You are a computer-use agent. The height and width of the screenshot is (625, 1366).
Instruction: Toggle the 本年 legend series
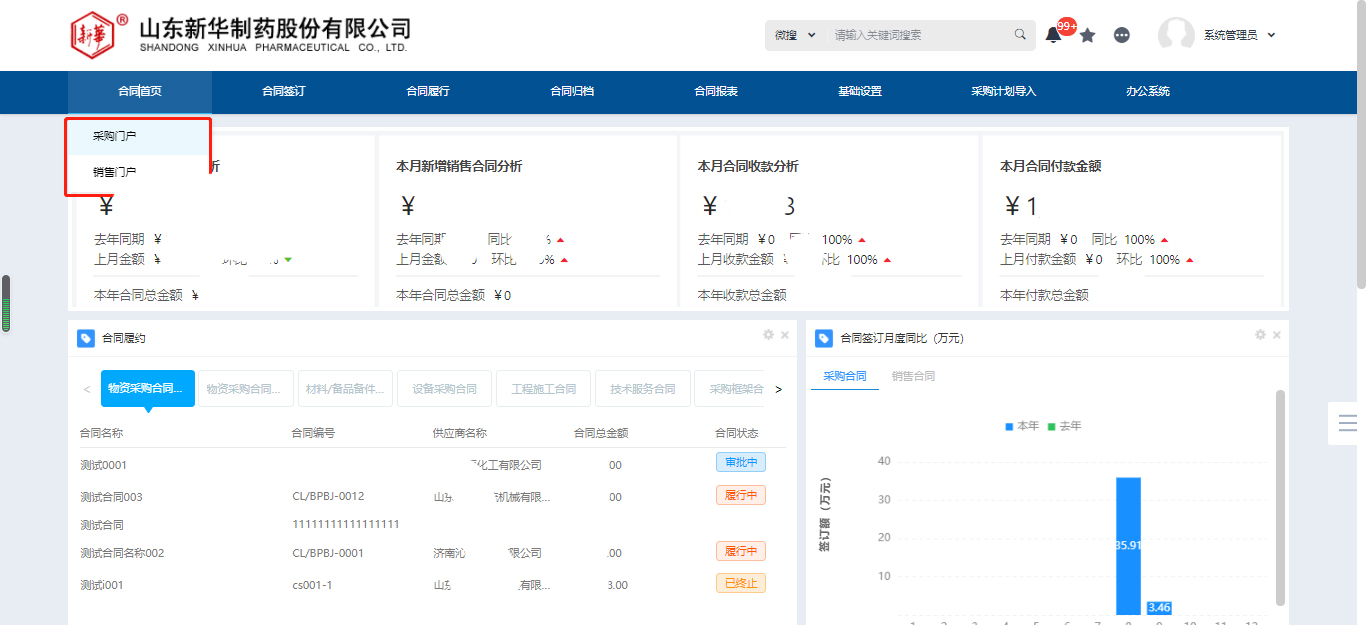pyautogui.click(x=1022, y=426)
